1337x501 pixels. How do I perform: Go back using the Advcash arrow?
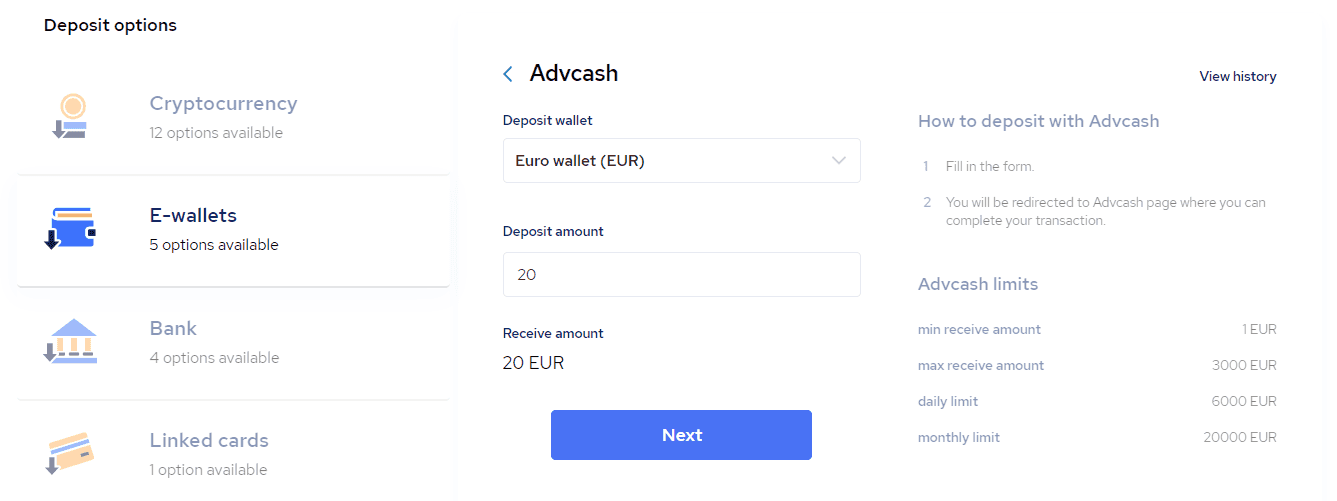point(508,74)
